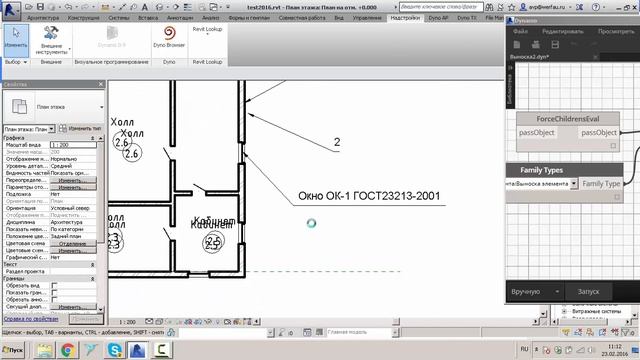
Task: Toggle the Показать гран... checkbox
Action: pos(54,292)
